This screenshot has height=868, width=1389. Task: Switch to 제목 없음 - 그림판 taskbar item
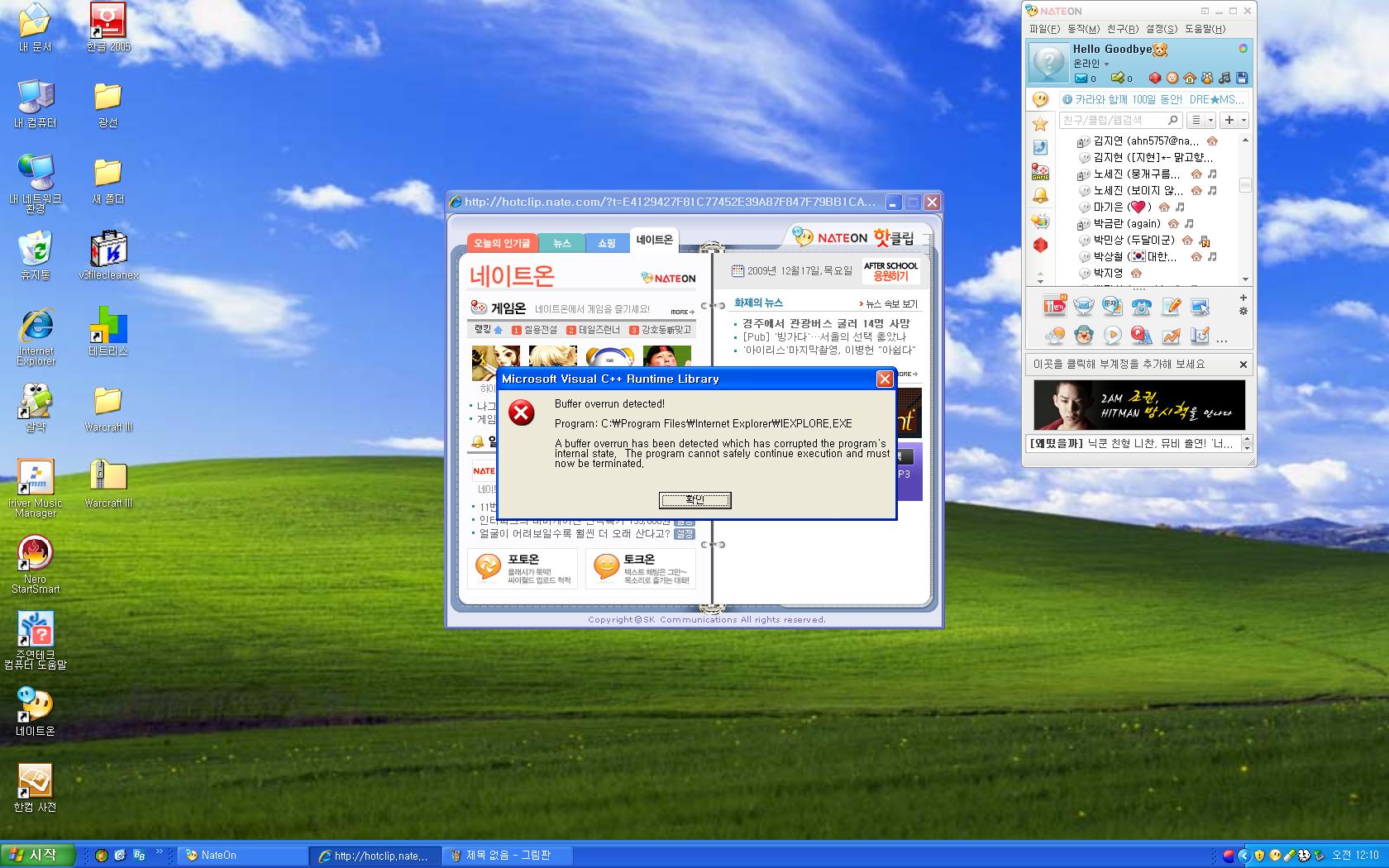(508, 856)
